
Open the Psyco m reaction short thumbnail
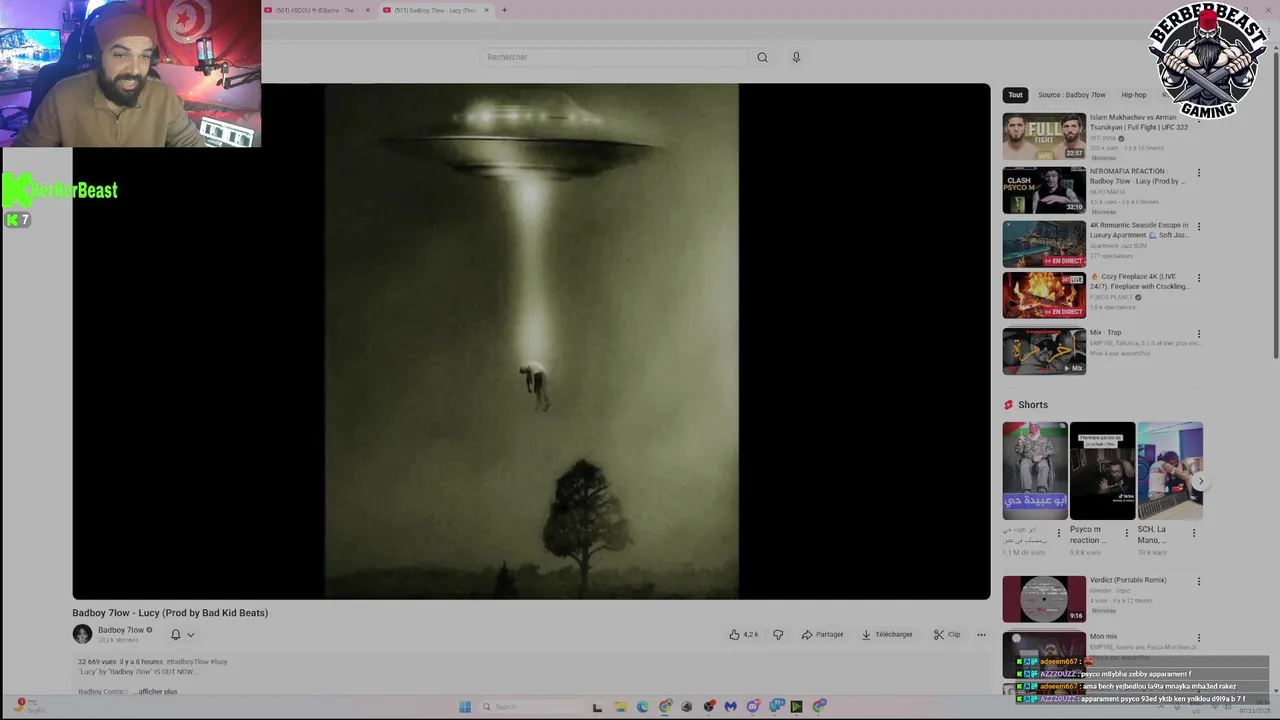pyautogui.click(x=1102, y=471)
